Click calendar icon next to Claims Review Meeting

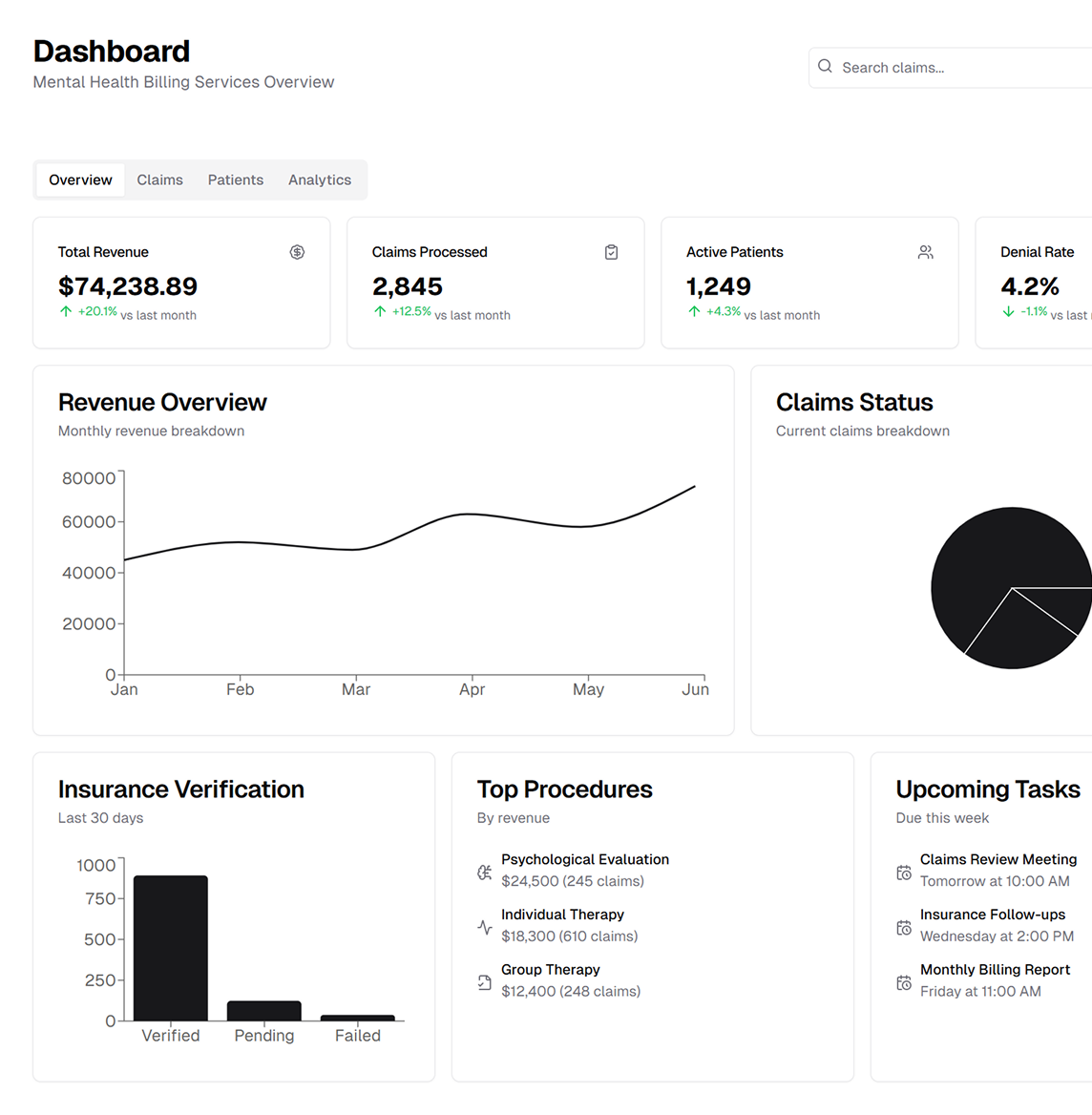904,872
